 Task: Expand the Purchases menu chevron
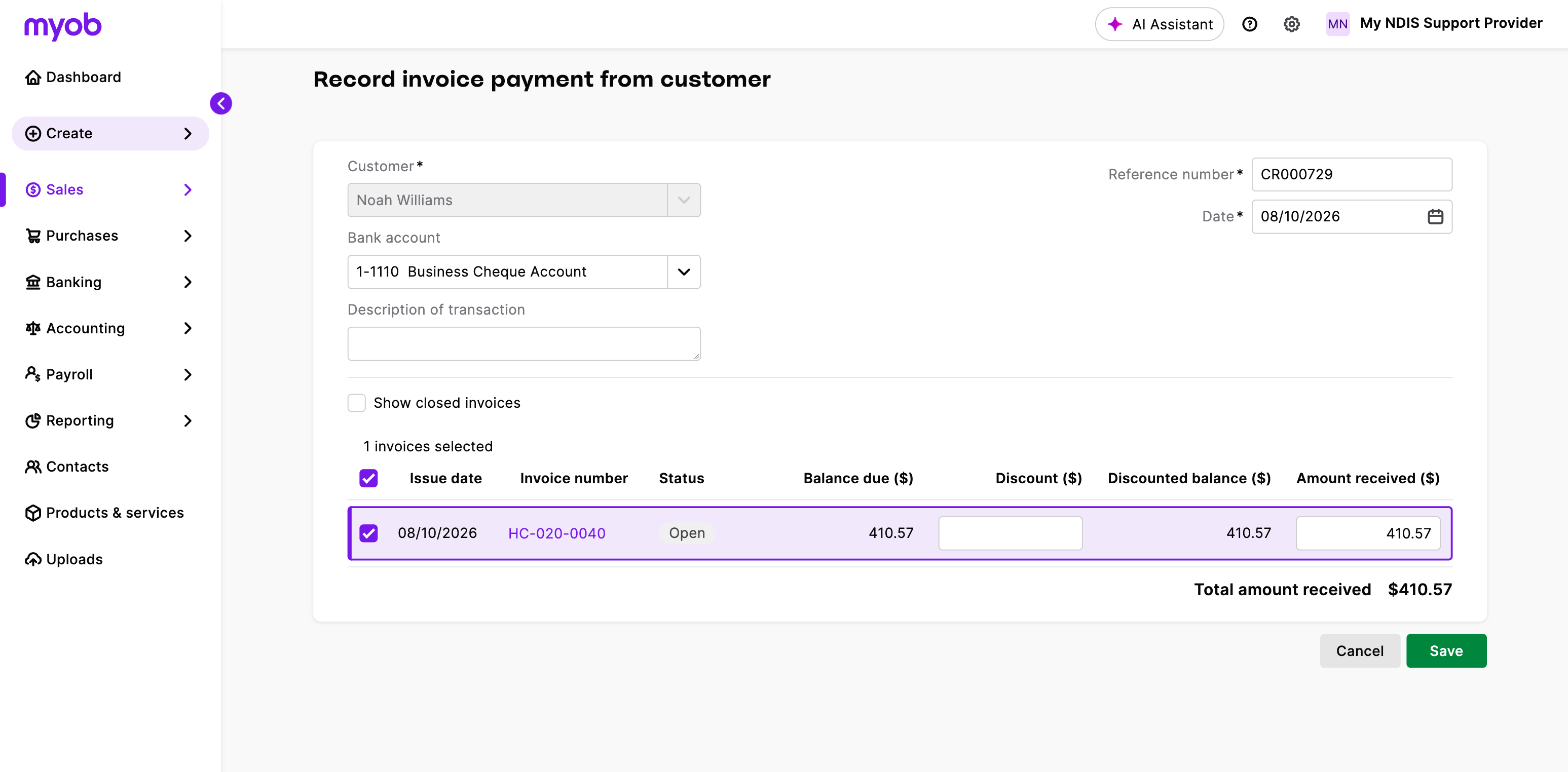tap(188, 236)
